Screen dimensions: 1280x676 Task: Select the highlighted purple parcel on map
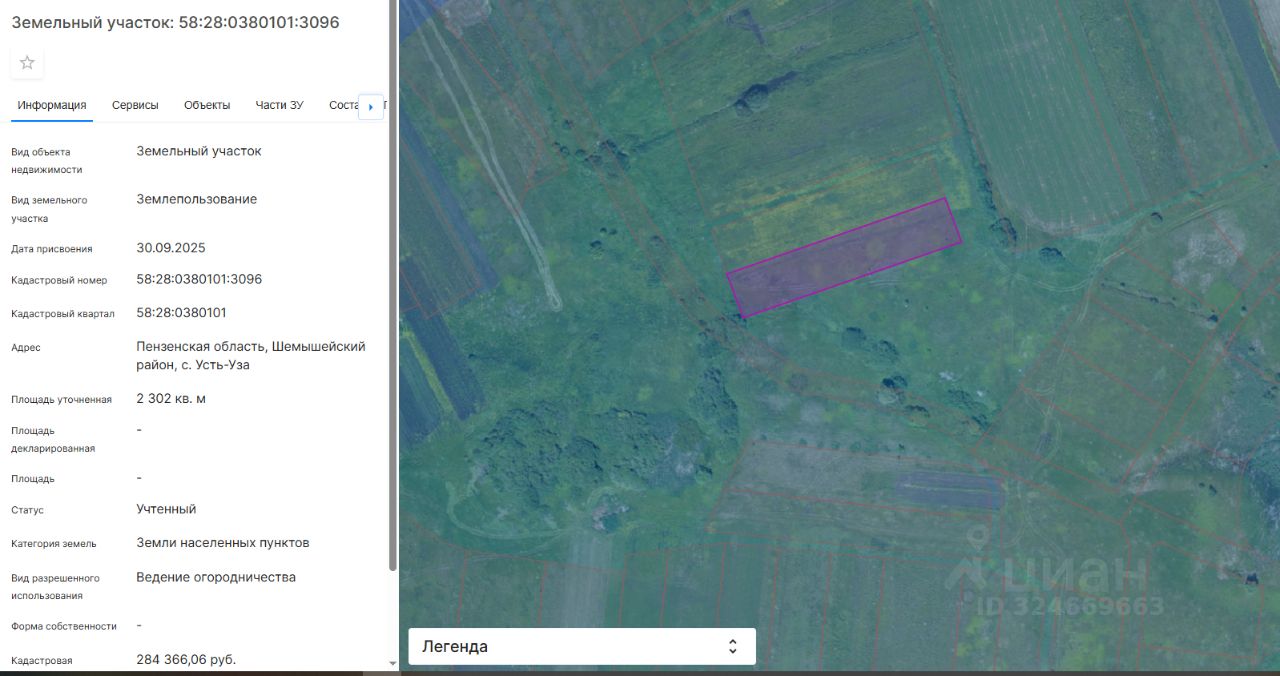coord(844,257)
